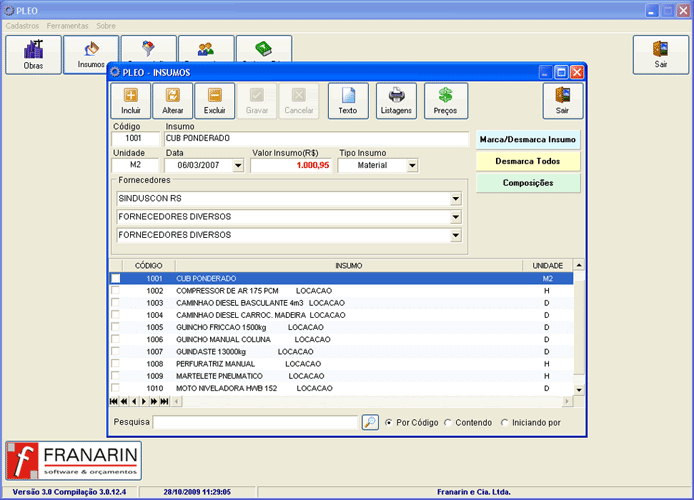Check the box for row 1002
694x500 pixels.
(x=116, y=290)
